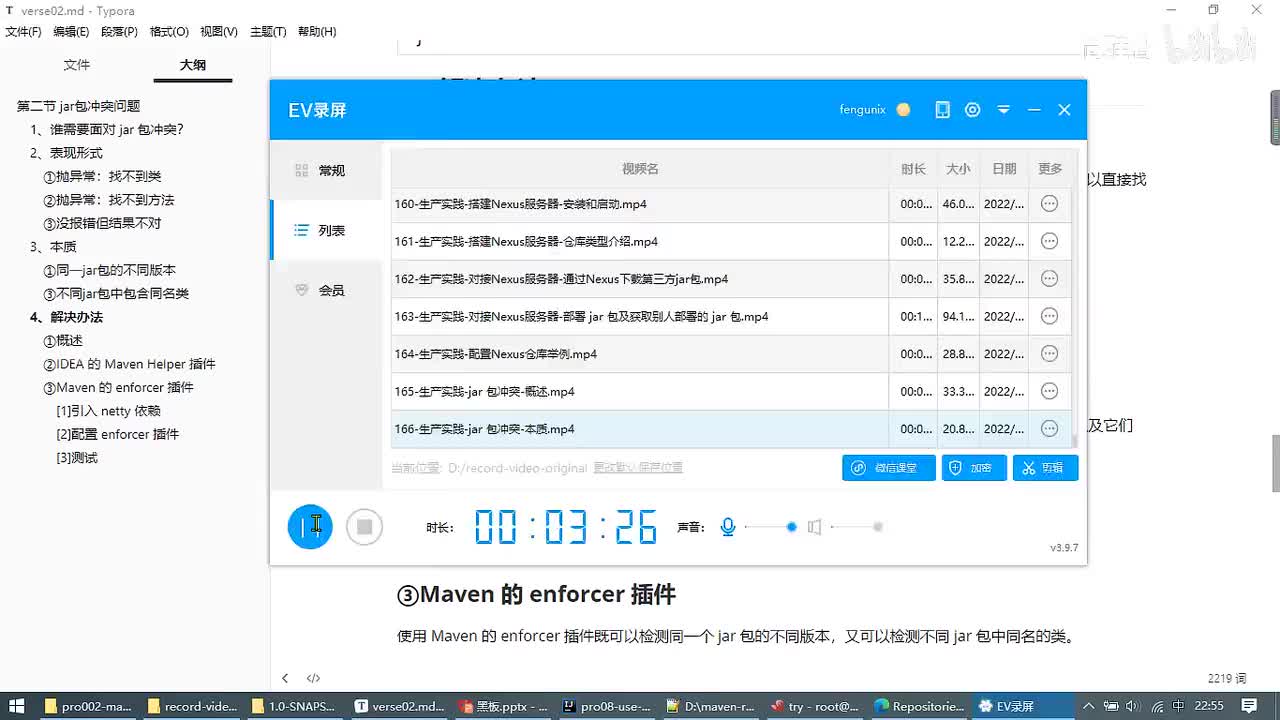Click the 更改默认保存位置 link
Viewport: 1280px width, 720px height.
click(x=638, y=467)
